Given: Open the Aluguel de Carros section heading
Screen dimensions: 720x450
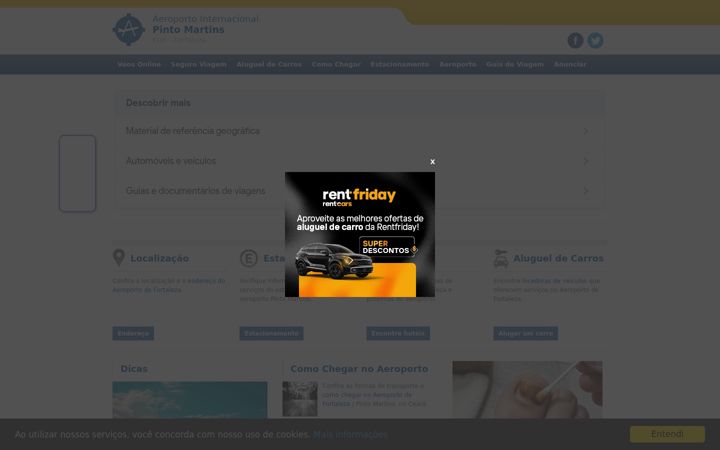Looking at the screenshot, I should pyautogui.click(x=558, y=259).
